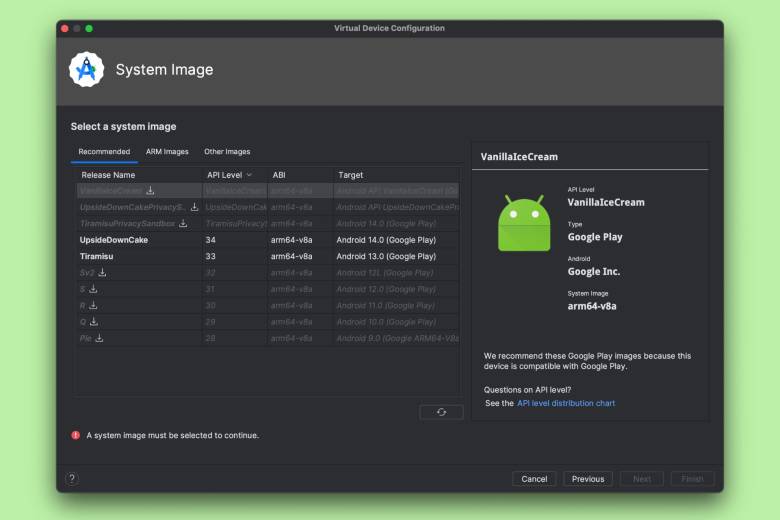Click the green zoom window button
Screen dimensions: 780x520
89,28
